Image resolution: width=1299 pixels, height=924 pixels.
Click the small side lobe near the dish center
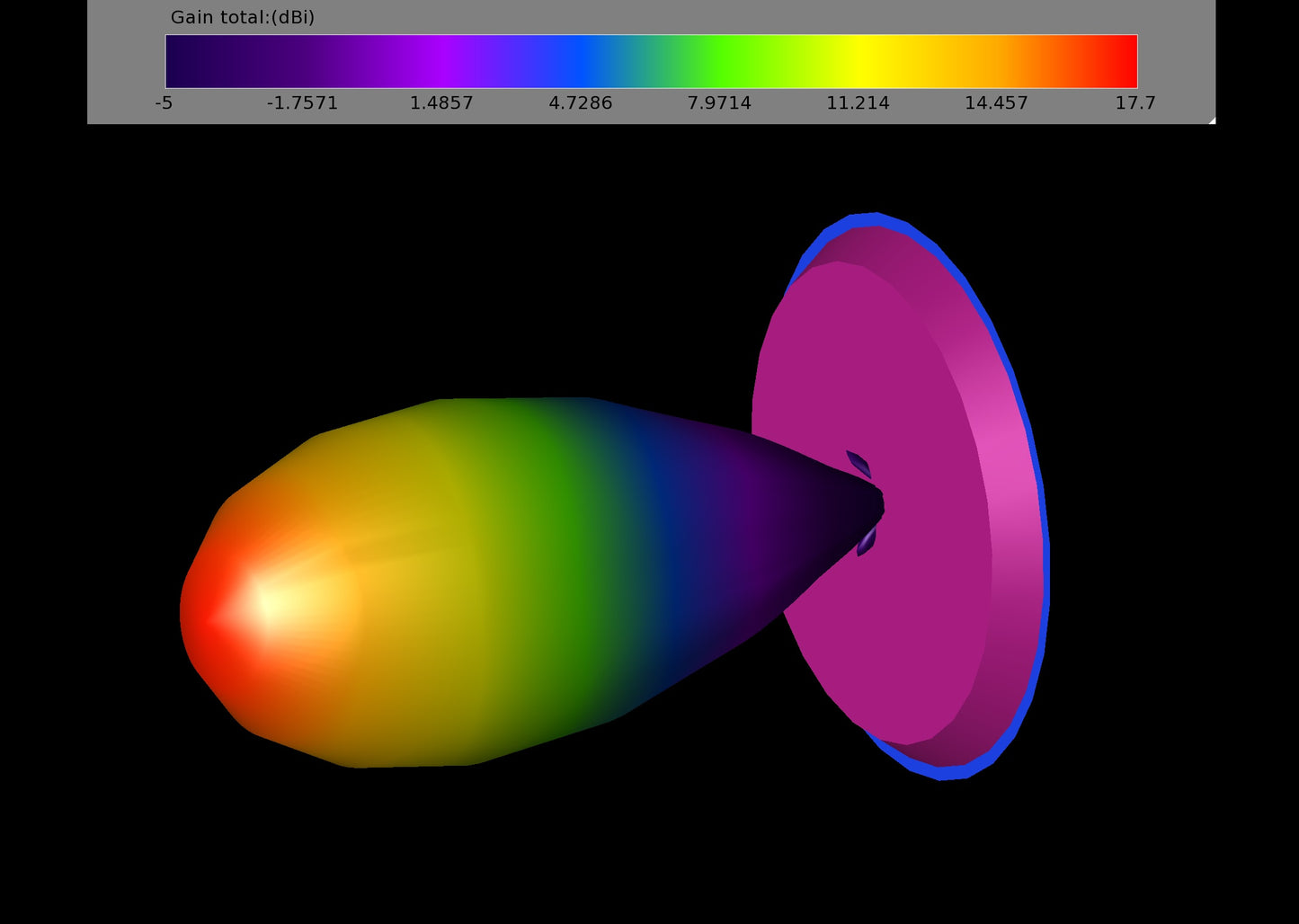tap(859, 460)
